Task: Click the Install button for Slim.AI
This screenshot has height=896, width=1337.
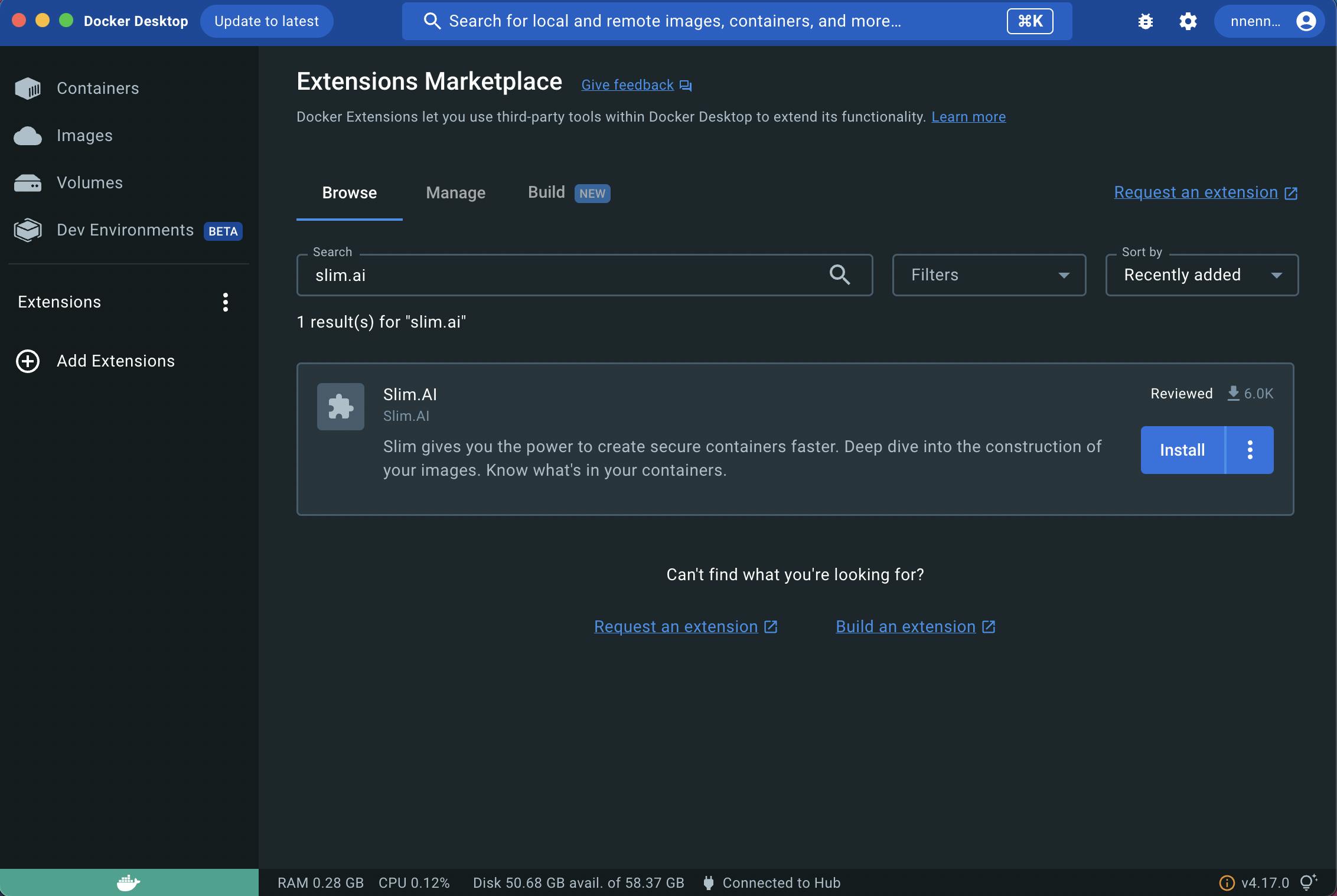Action: [1182, 450]
